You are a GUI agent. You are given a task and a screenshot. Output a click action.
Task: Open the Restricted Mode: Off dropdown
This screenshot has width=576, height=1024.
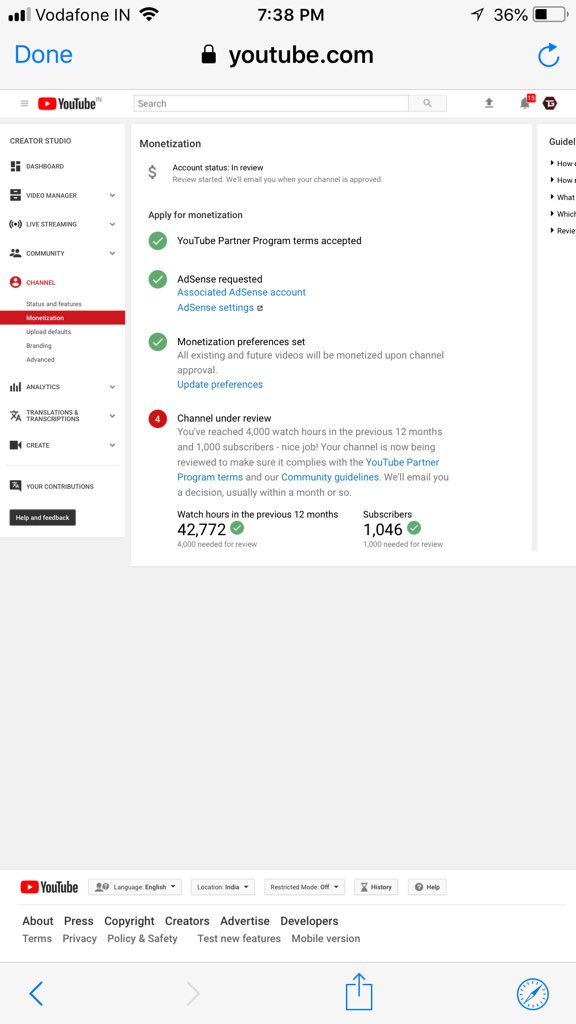(304, 887)
